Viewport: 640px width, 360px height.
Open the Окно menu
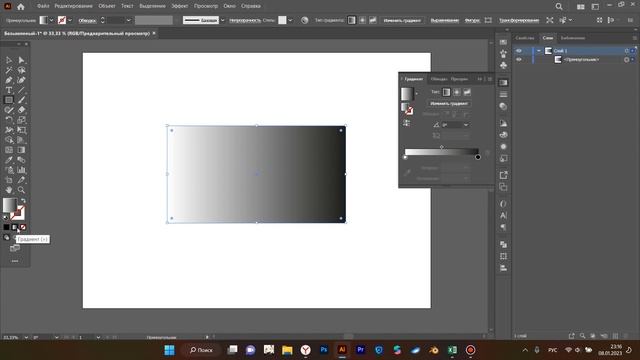tap(229, 6)
